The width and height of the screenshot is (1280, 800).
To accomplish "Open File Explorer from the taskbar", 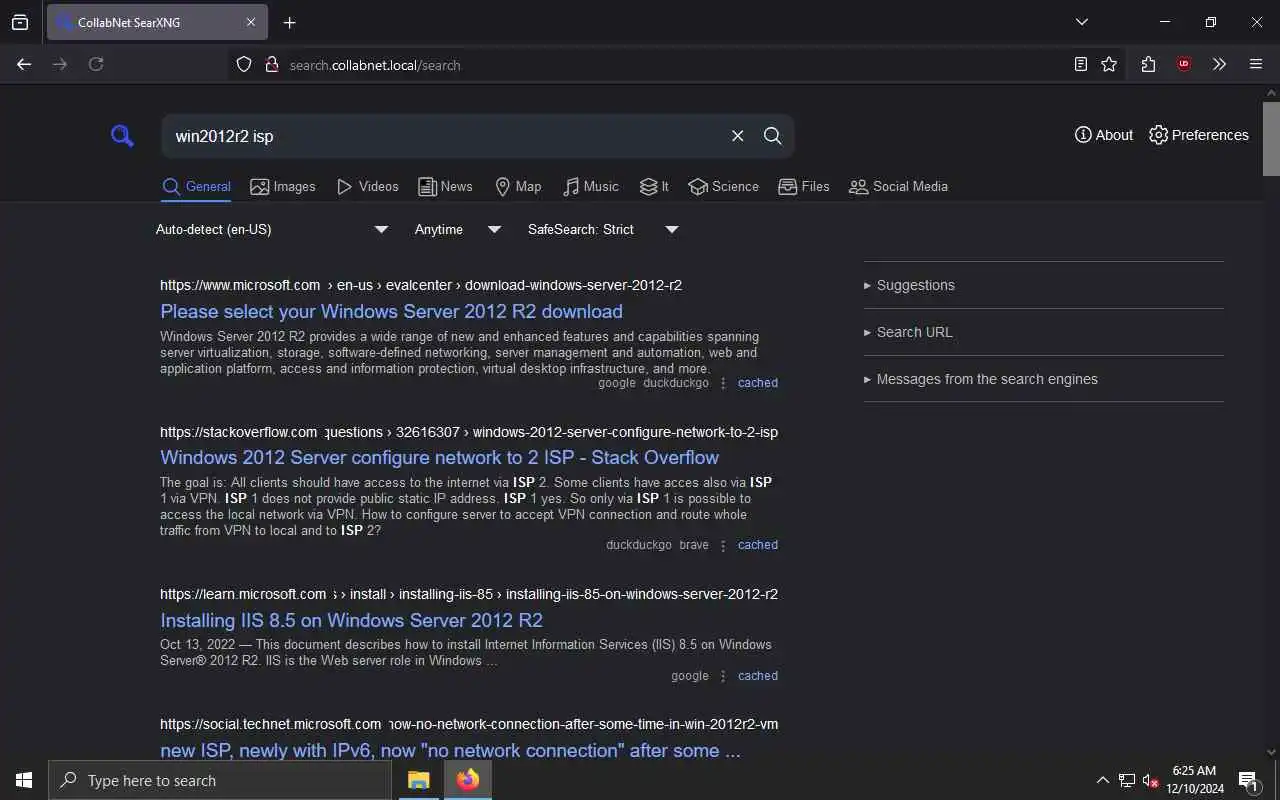I will pyautogui.click(x=419, y=780).
